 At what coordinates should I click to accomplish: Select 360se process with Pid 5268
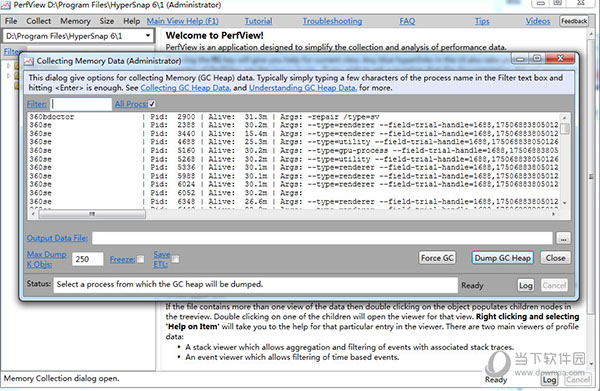(x=294, y=159)
